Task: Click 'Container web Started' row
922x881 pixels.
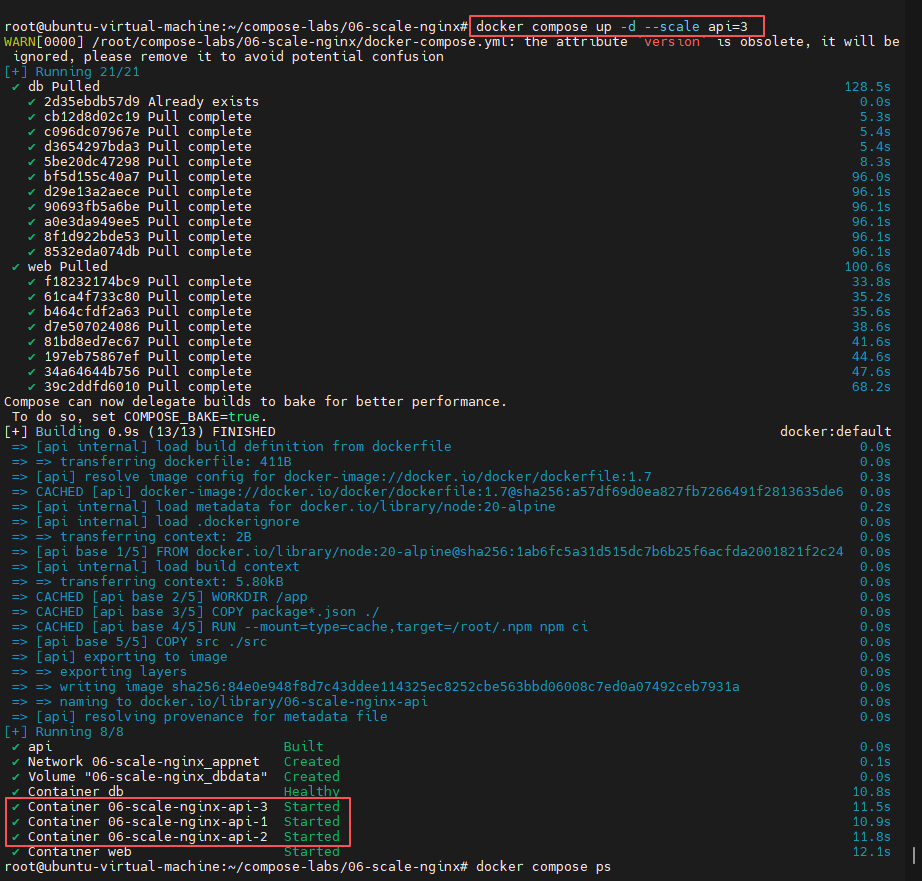Action: pyautogui.click(x=183, y=852)
